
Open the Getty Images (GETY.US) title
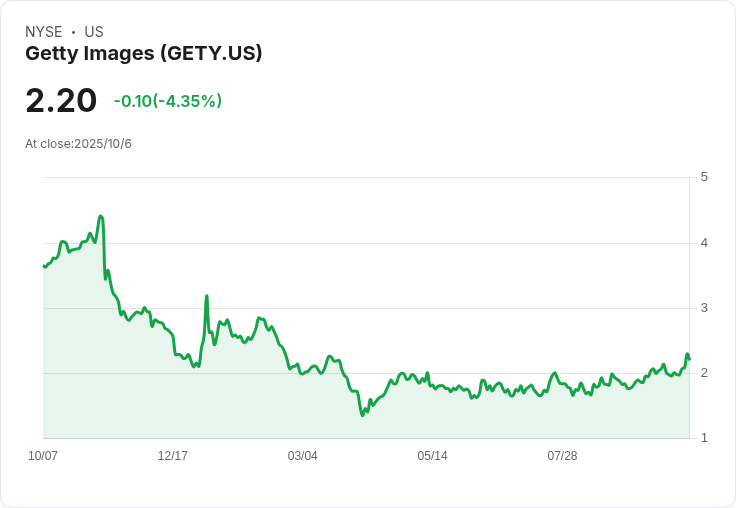[143, 54]
